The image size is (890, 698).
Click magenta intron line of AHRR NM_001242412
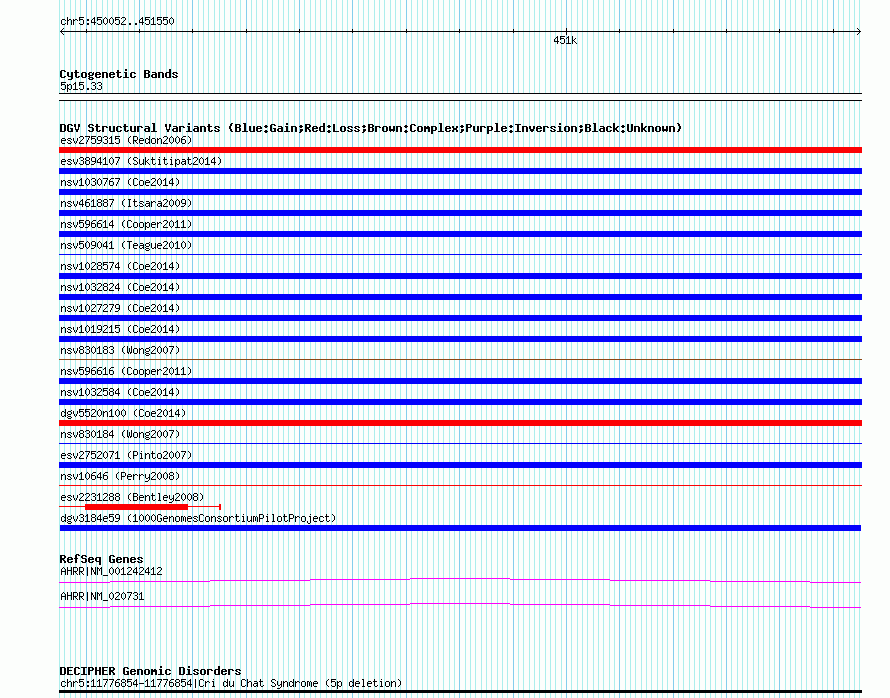460,579
